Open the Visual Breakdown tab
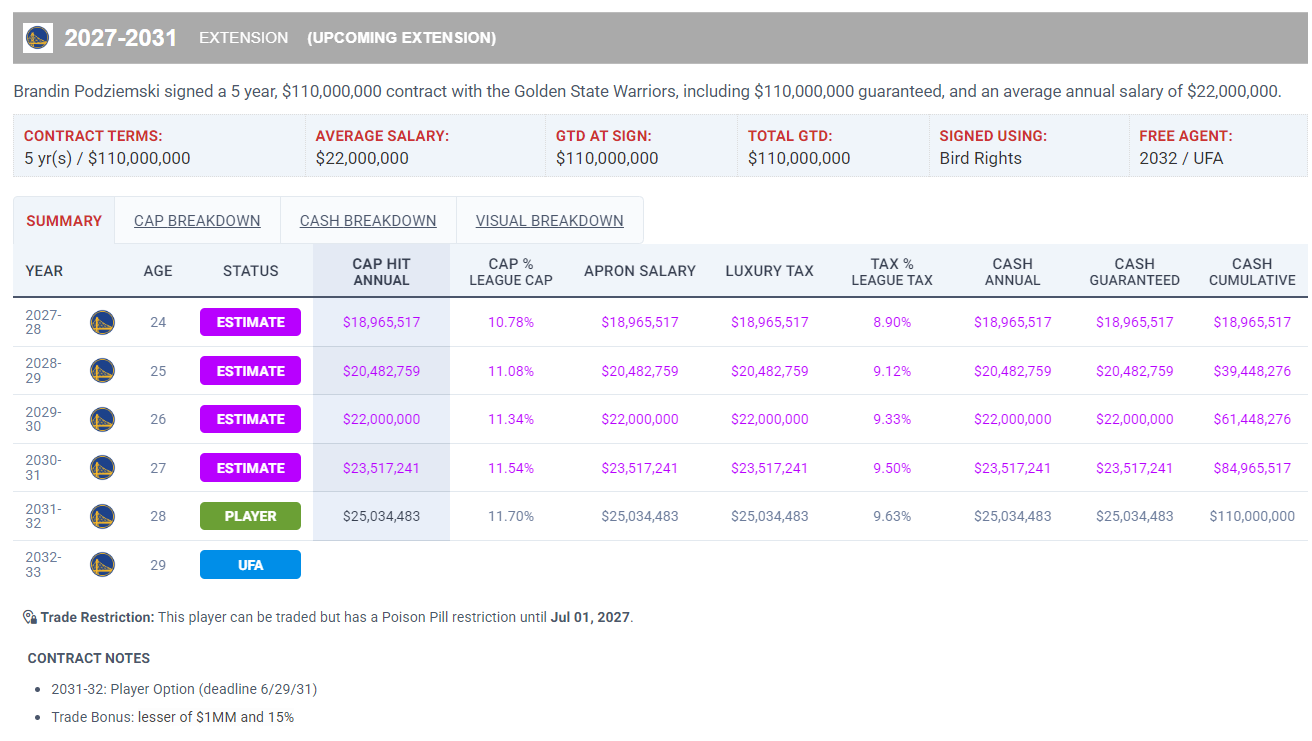 click(549, 221)
